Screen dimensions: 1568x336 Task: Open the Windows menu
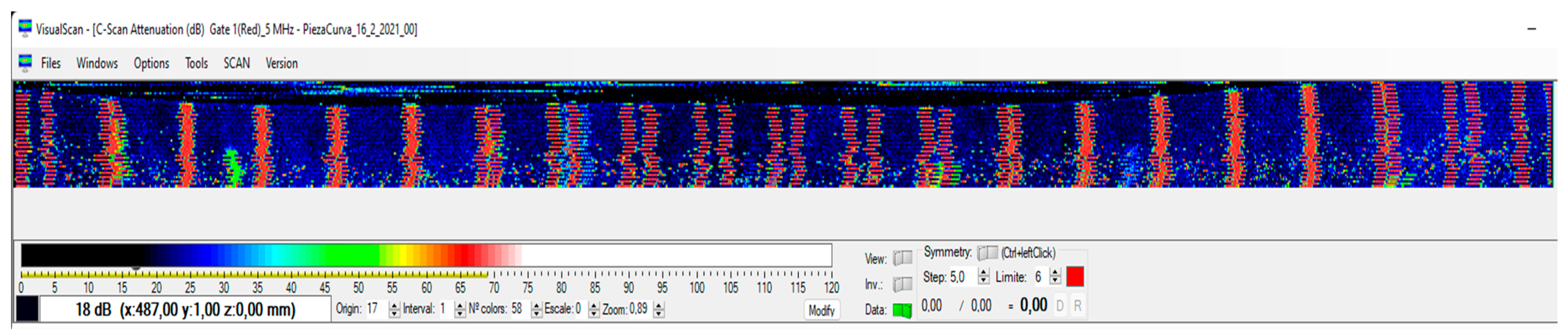[x=97, y=63]
